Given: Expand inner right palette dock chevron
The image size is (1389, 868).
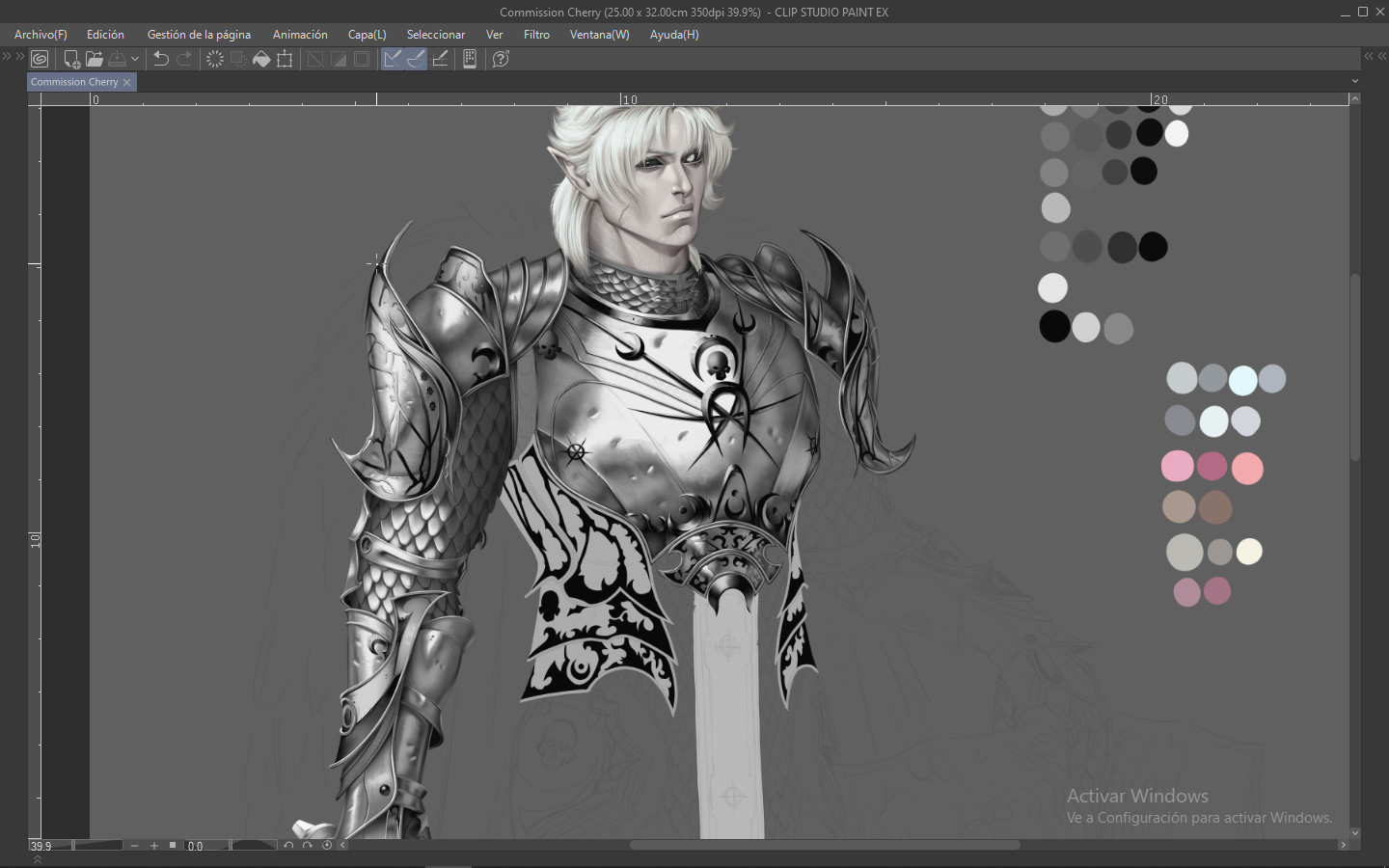Looking at the screenshot, I should (x=1369, y=57).
